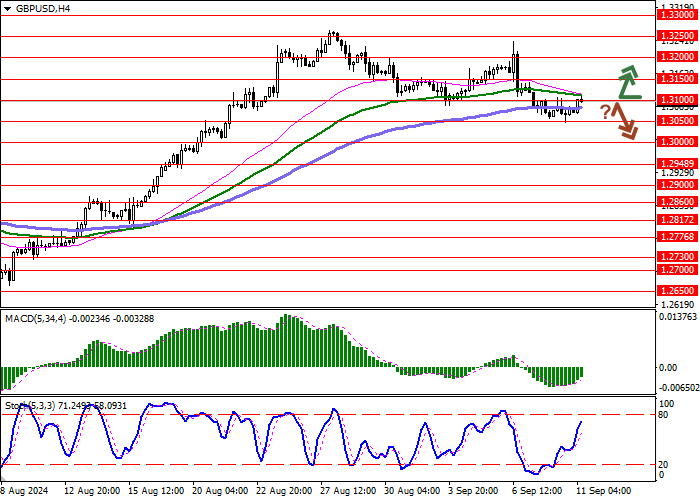Click the 30 Aug 04:00 time label

point(412,491)
